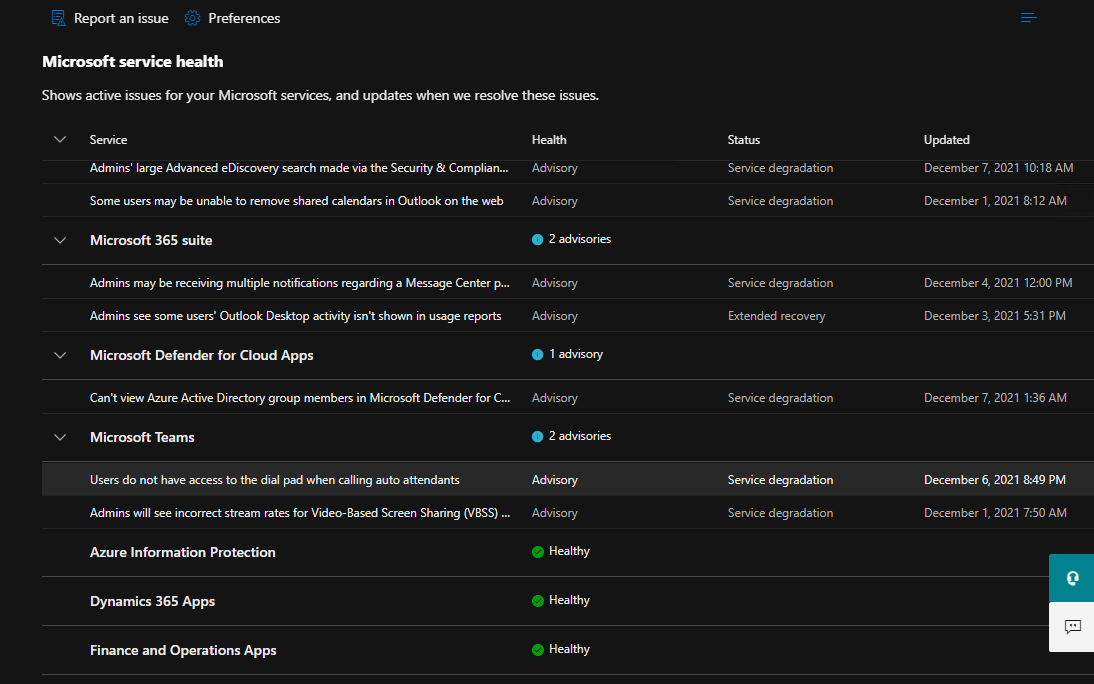Select the Finance and Operations Apps row
This screenshot has width=1094, height=684.
click(183, 650)
